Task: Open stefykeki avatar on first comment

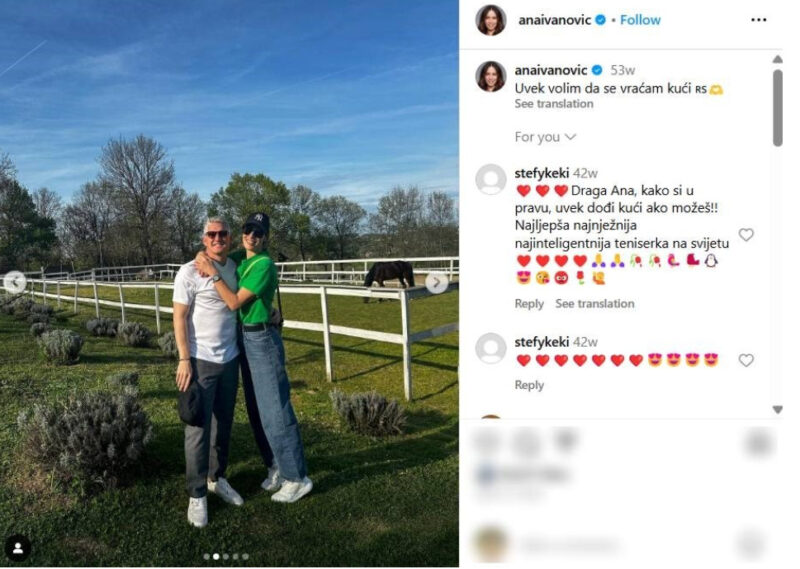Action: click(x=491, y=179)
